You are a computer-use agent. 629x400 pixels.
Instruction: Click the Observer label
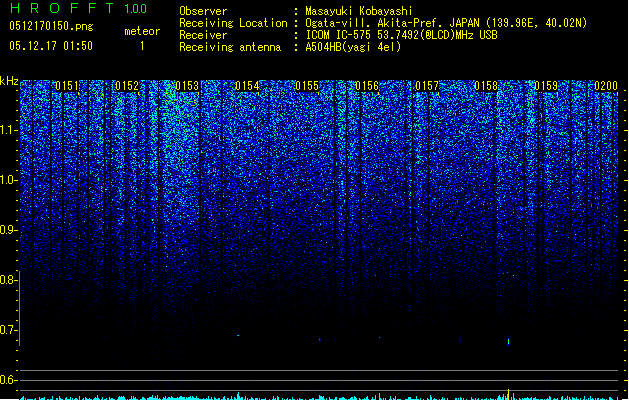click(x=203, y=11)
